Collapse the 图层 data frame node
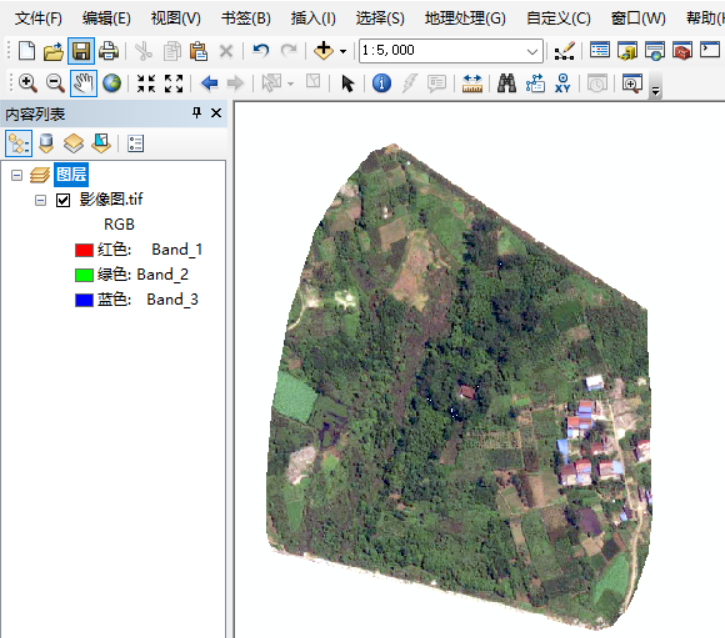 pyautogui.click(x=17, y=175)
